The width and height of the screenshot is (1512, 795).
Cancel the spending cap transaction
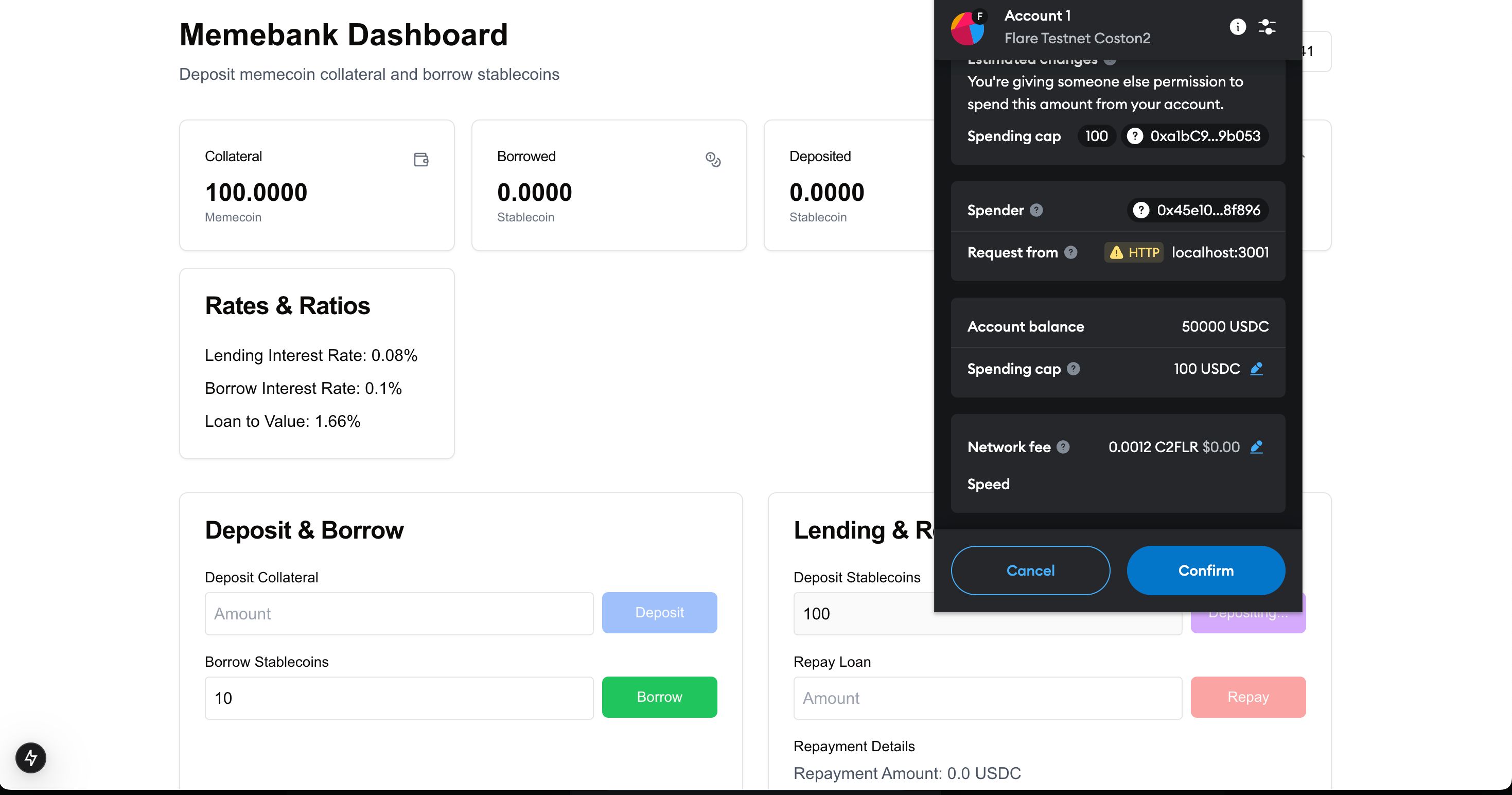[1031, 570]
